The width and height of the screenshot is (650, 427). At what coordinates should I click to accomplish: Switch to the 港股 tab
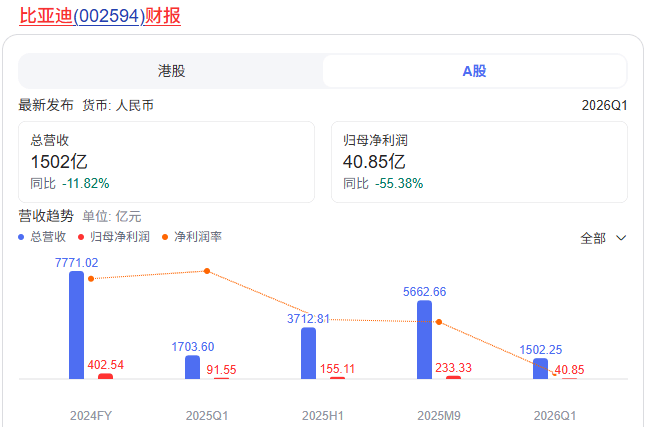click(x=171, y=71)
